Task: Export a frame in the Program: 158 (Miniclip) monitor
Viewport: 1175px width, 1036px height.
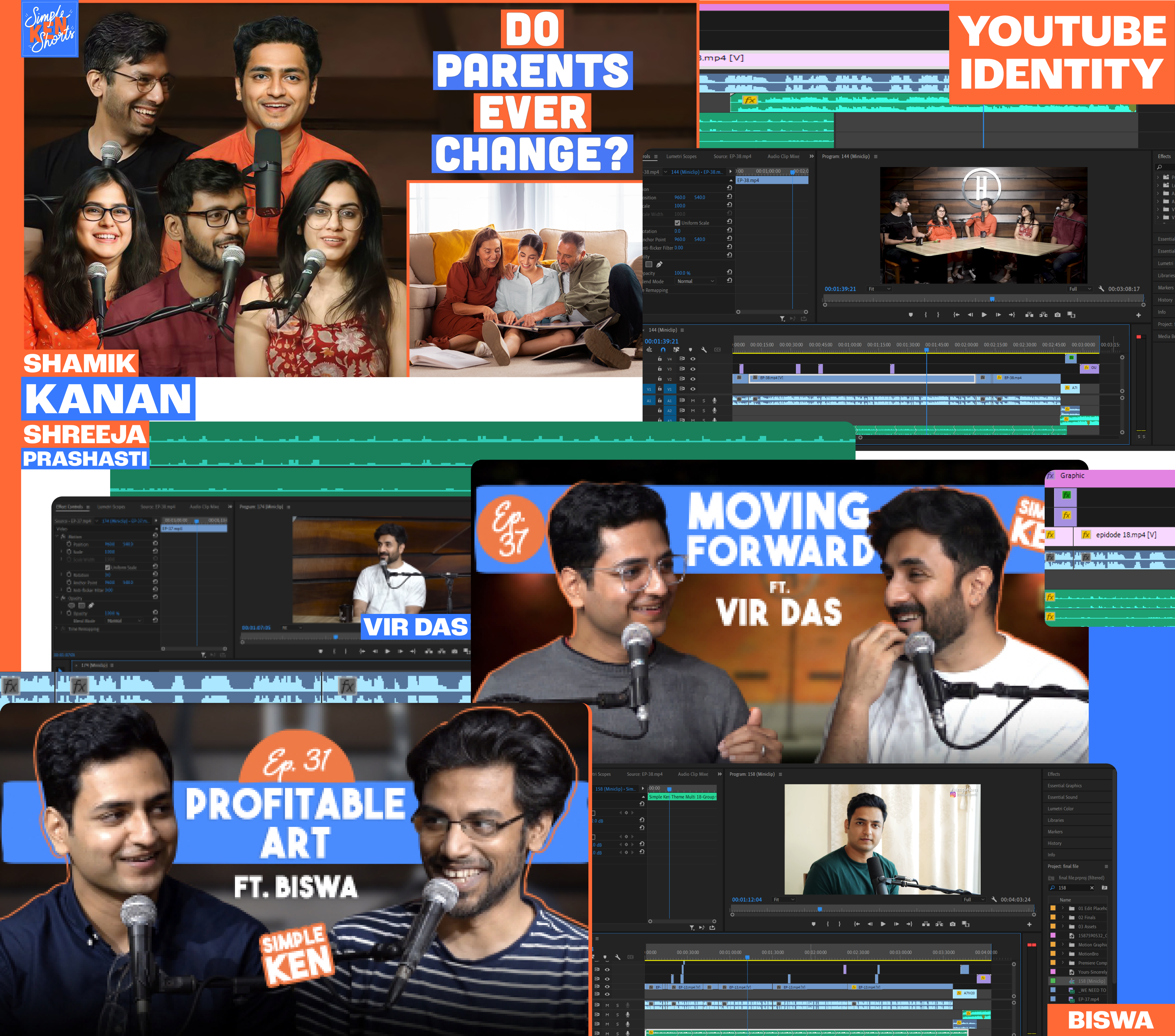Action: click(953, 924)
